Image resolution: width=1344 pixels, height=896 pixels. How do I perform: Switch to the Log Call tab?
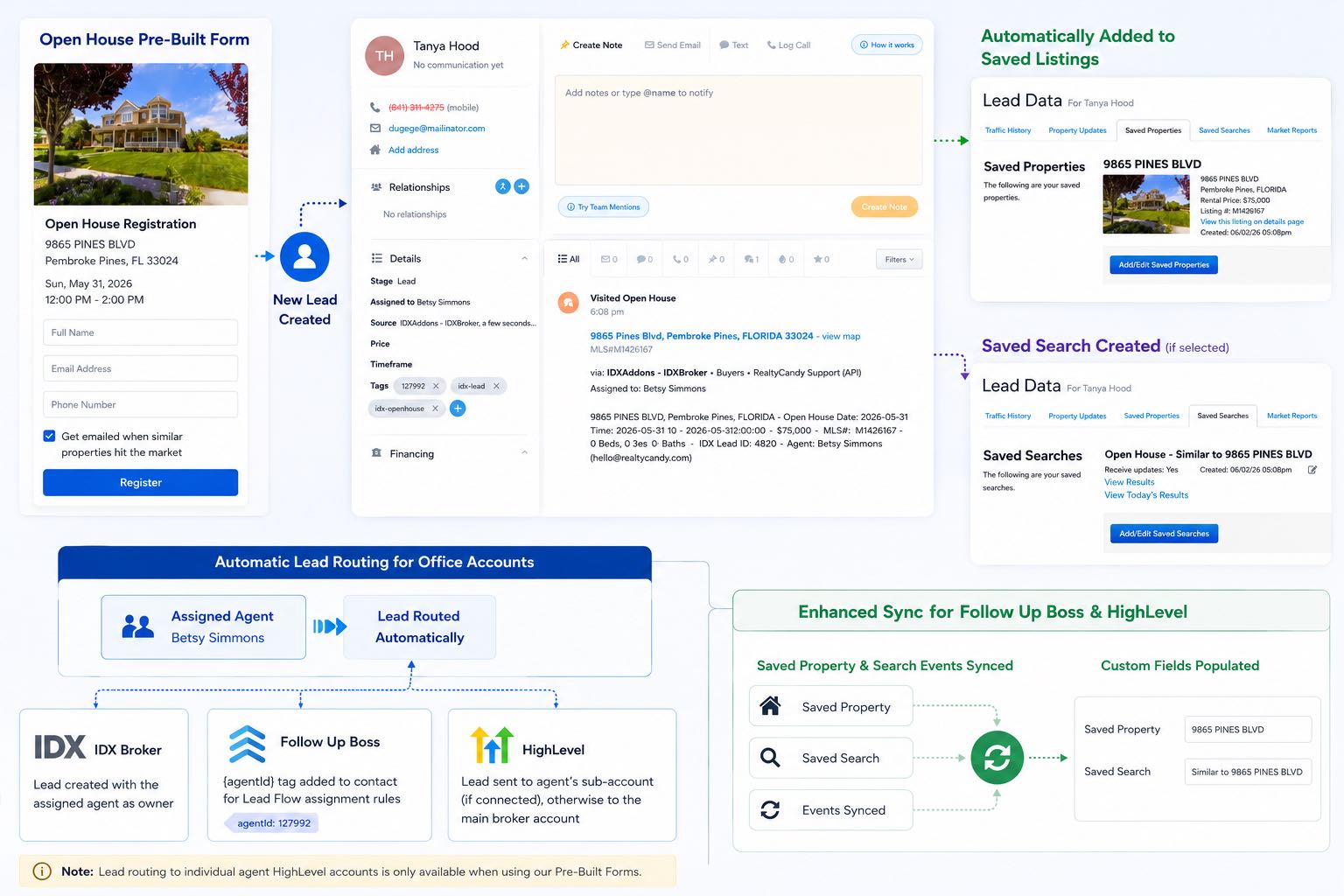click(x=788, y=45)
